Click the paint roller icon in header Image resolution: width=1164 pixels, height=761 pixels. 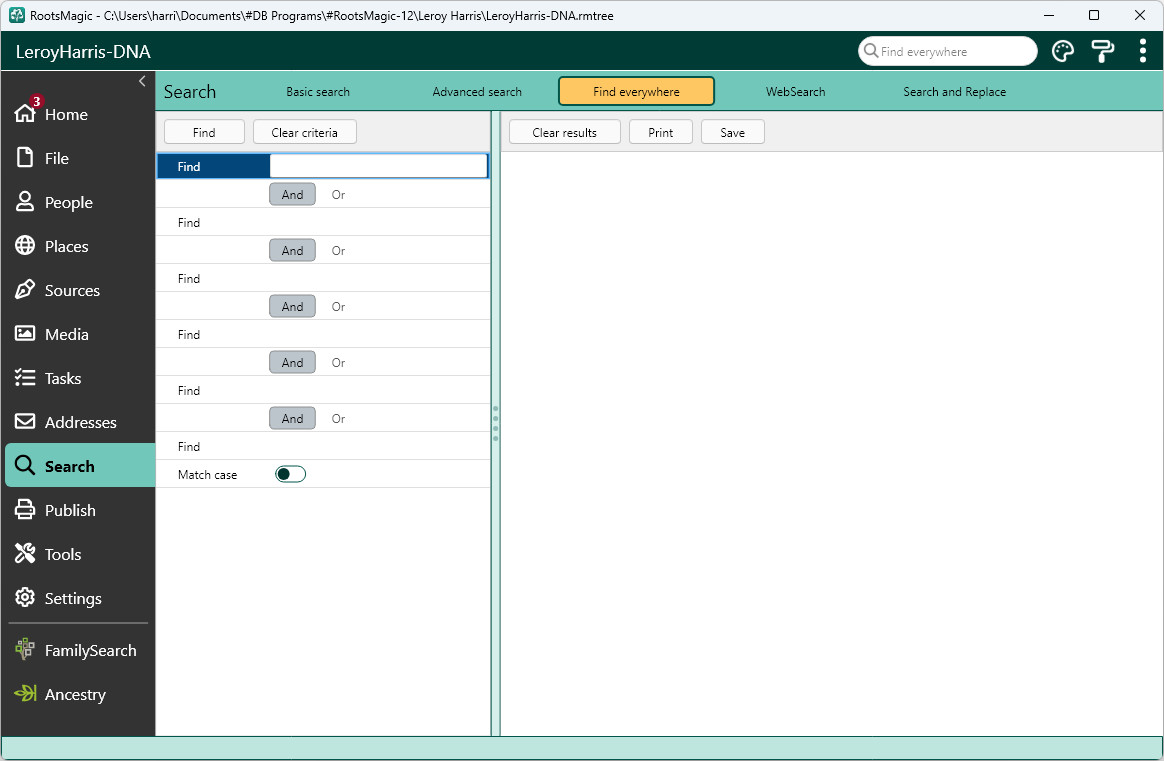click(x=1102, y=51)
